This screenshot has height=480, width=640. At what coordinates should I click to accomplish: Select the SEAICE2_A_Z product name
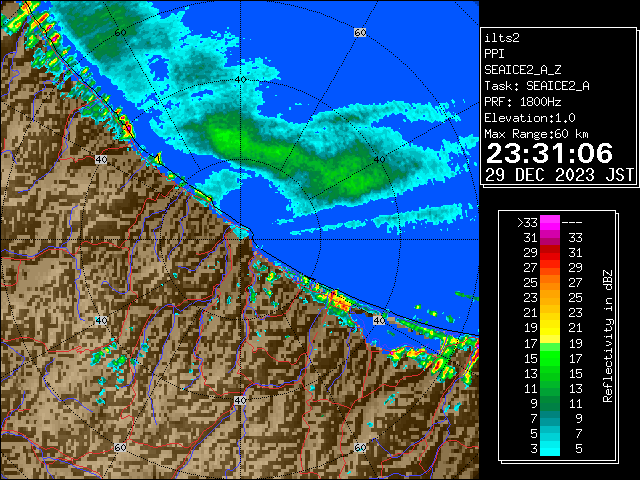[522, 70]
